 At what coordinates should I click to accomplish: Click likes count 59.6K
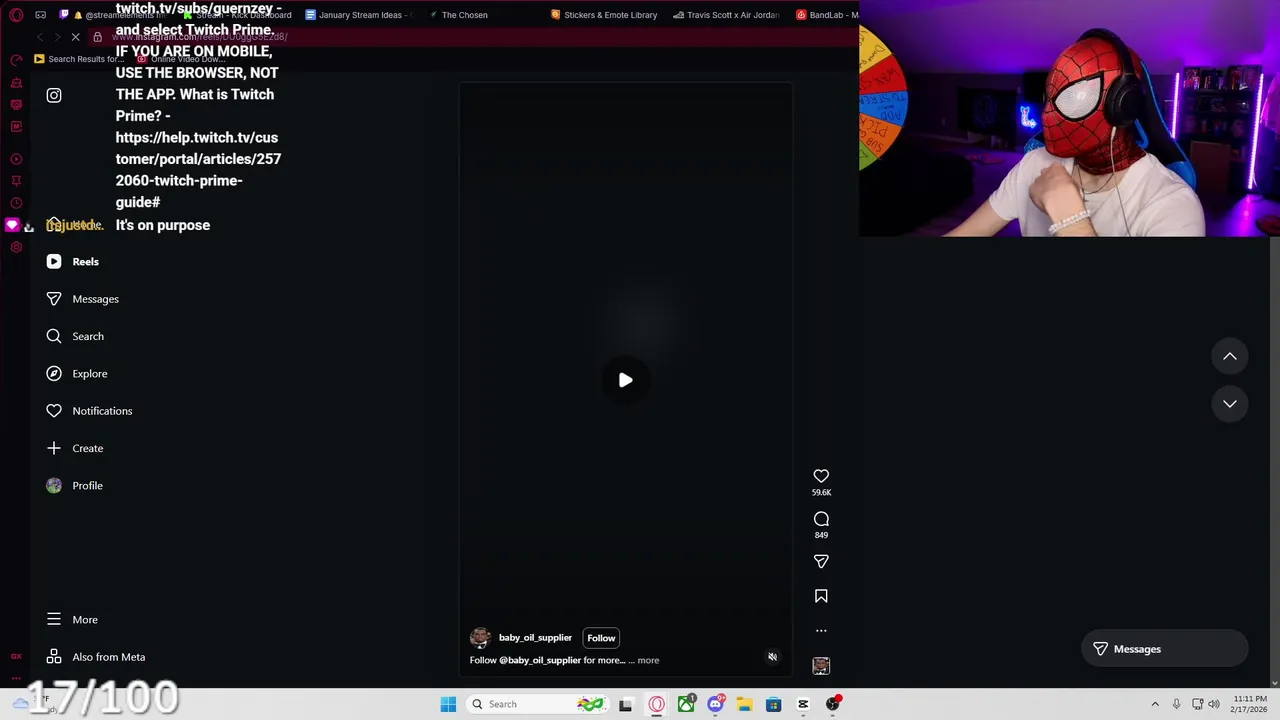click(821, 492)
